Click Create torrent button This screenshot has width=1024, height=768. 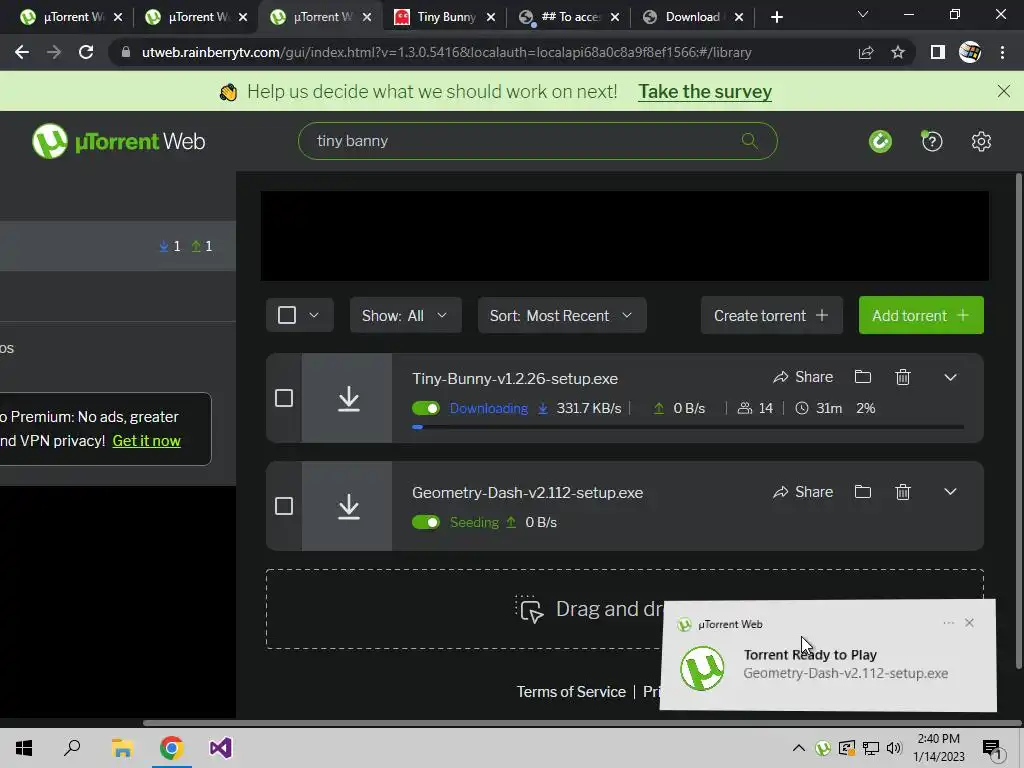pos(771,315)
